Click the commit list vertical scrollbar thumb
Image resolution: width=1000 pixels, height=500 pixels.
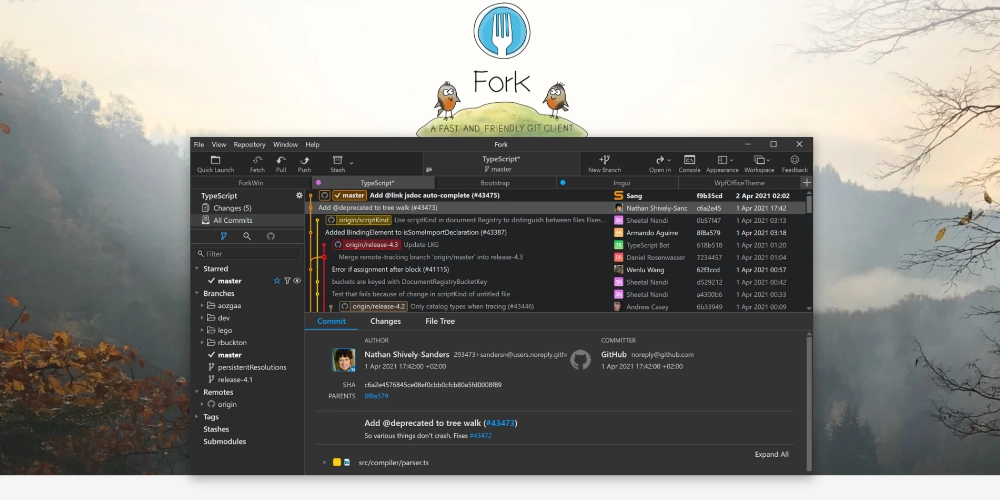[x=809, y=203]
